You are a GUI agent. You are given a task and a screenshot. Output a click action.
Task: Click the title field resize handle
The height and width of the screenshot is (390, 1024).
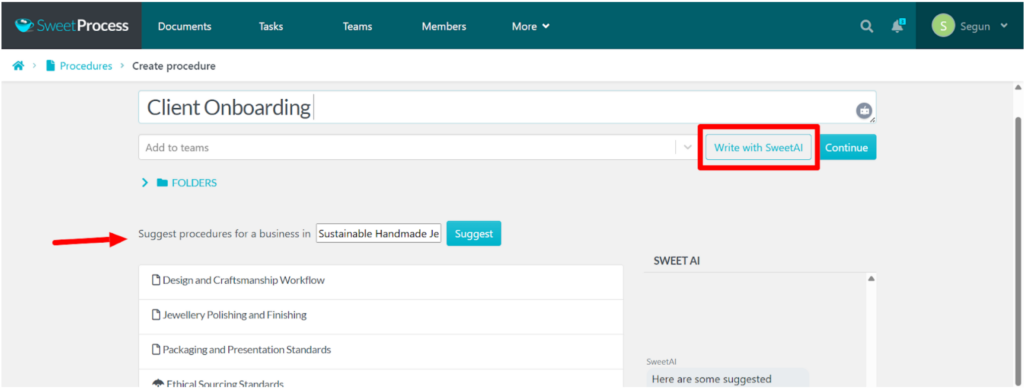(x=873, y=120)
